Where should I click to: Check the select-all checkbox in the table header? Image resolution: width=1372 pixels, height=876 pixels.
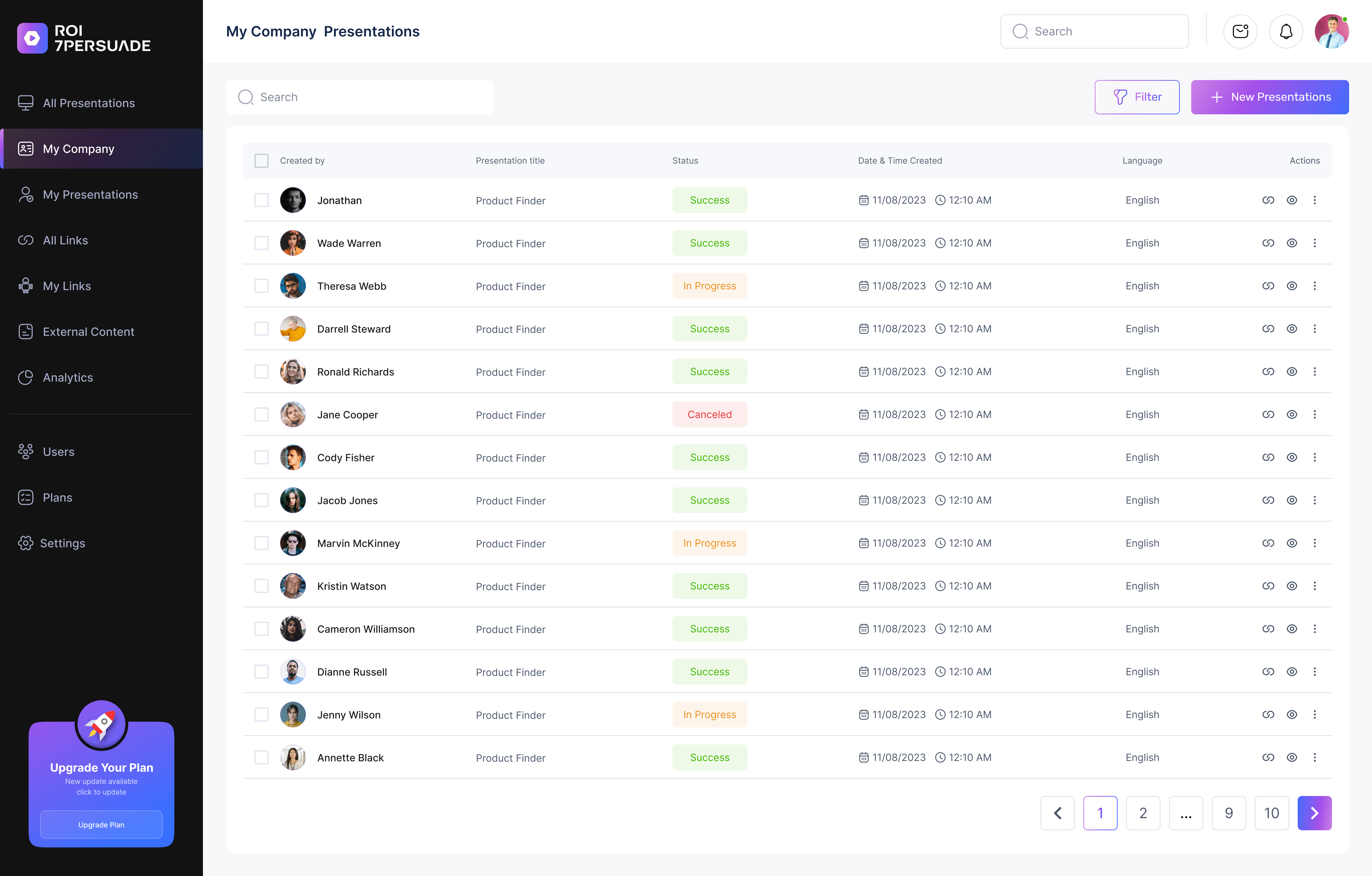tap(262, 160)
